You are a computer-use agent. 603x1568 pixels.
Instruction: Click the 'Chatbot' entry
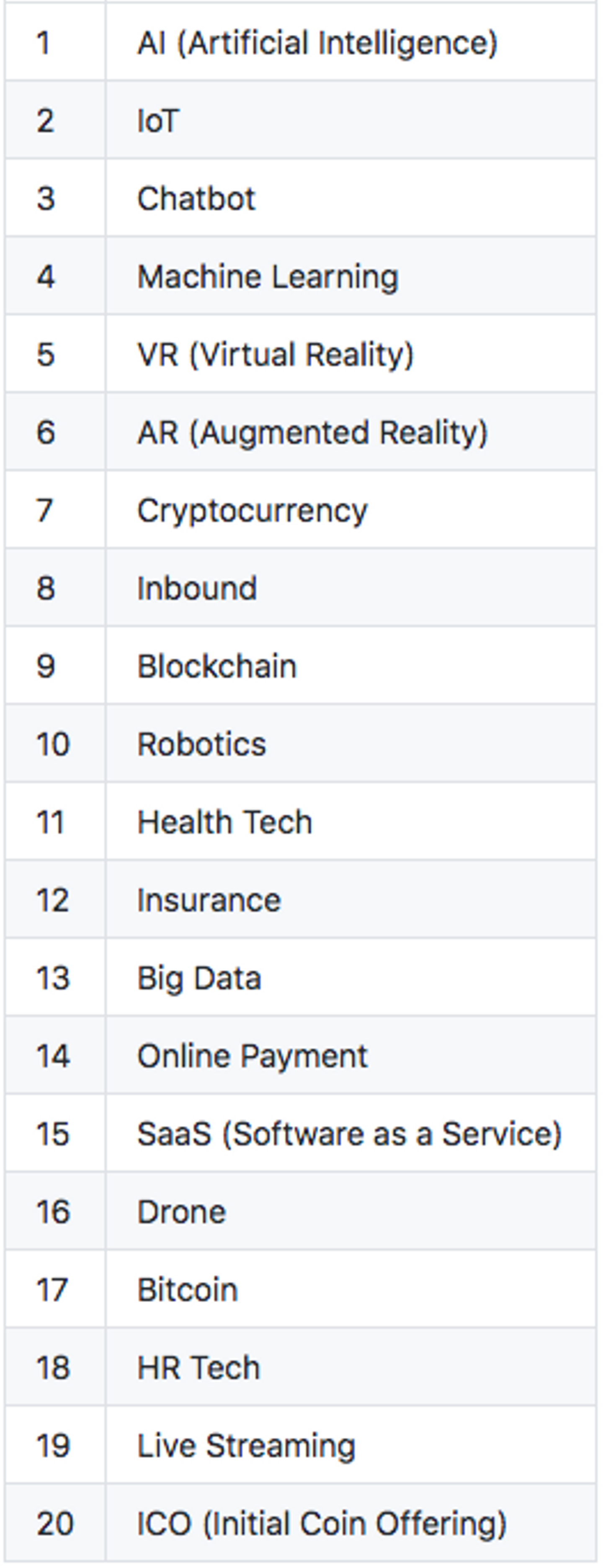[196, 199]
